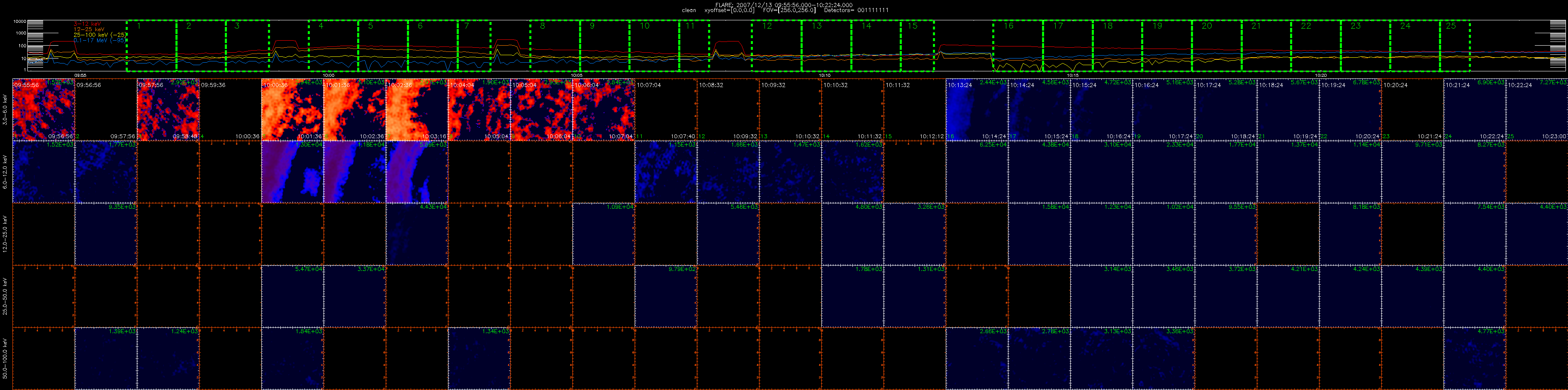
Task: Select interval 2 box in light curve
Action: pyautogui.click(x=201, y=46)
